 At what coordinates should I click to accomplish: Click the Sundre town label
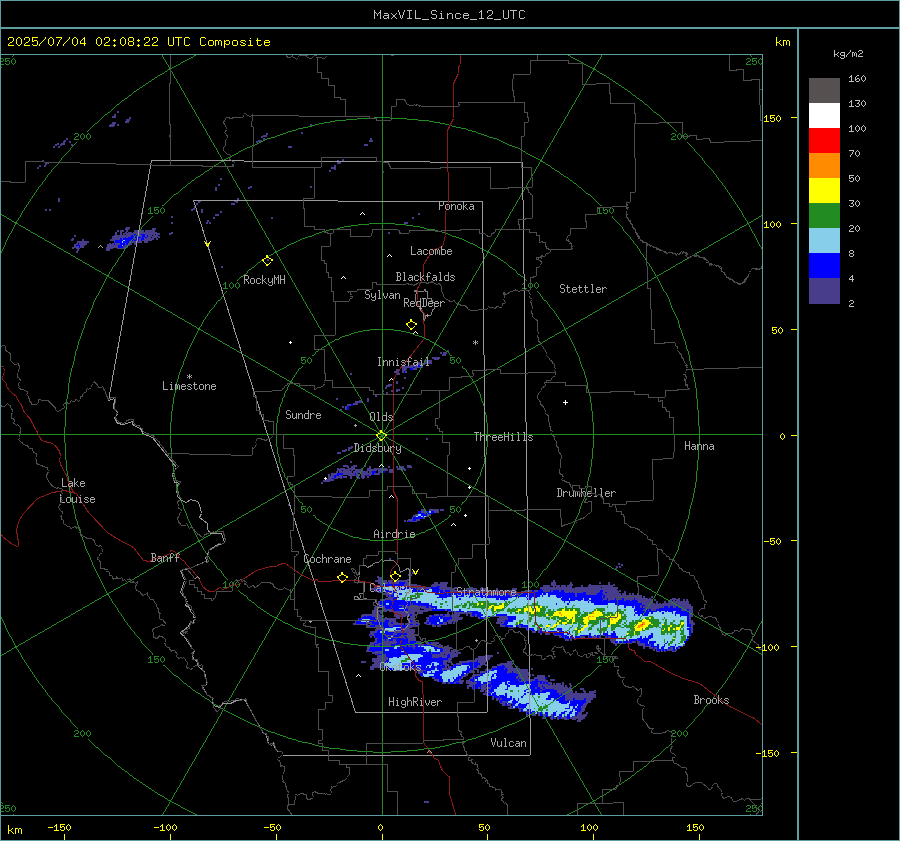pyautogui.click(x=303, y=414)
